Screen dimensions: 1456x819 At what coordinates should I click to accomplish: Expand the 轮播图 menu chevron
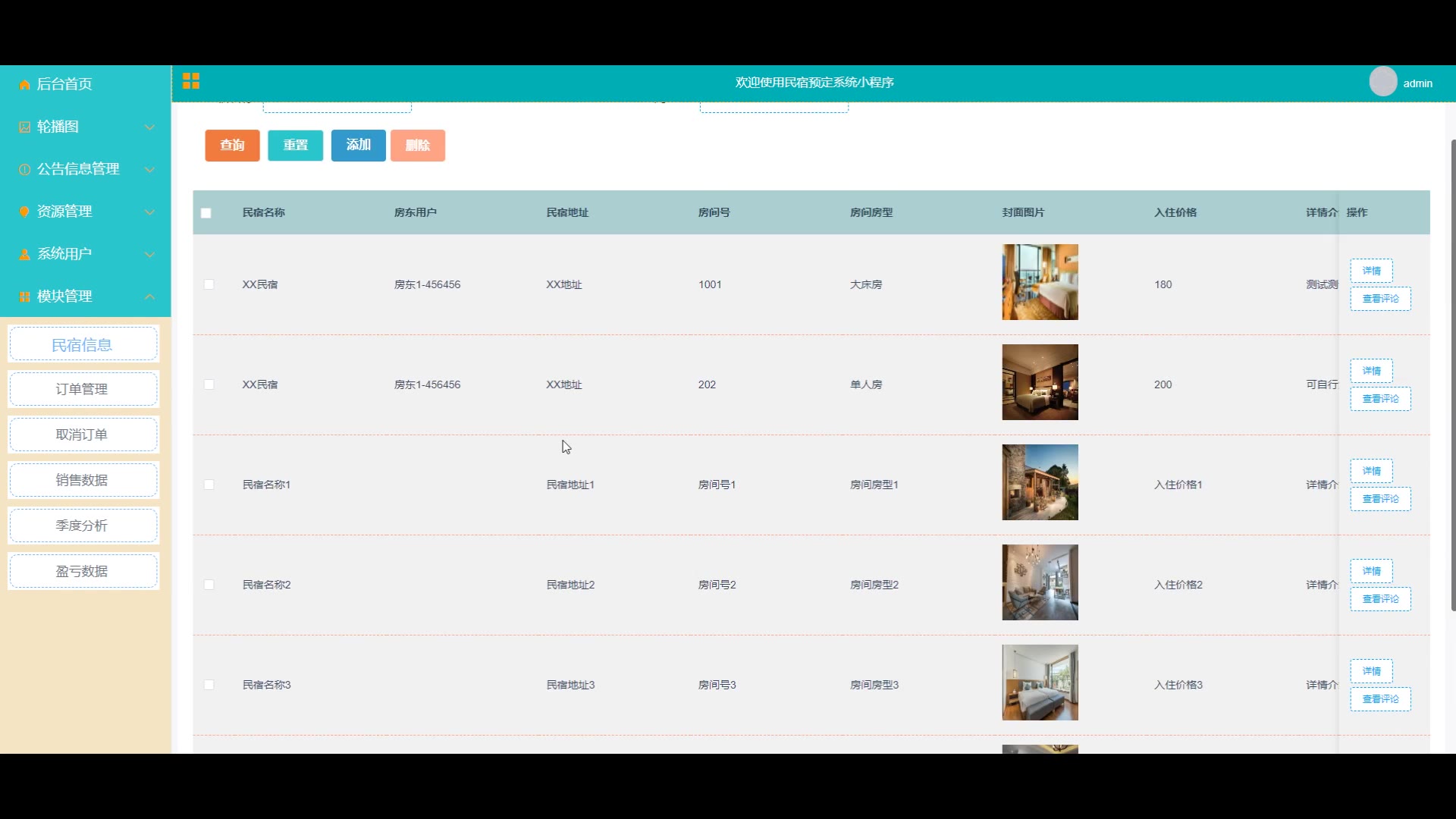coord(149,127)
